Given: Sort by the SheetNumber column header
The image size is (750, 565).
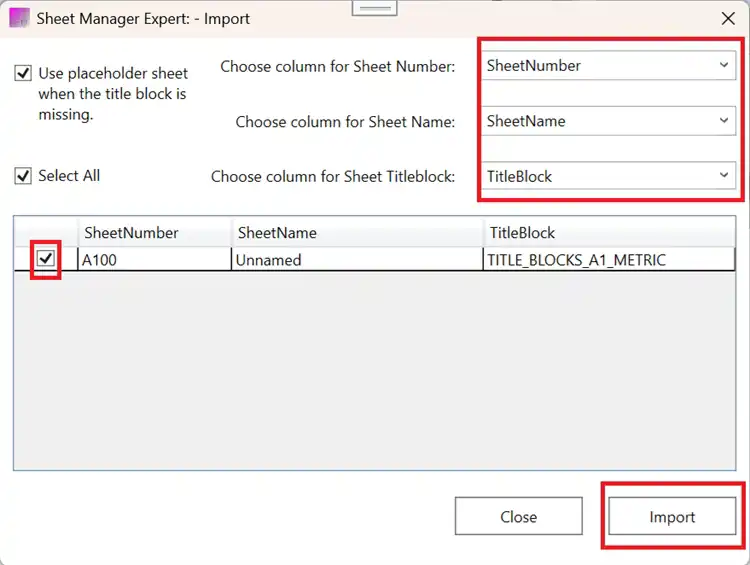Looking at the screenshot, I should pos(154,233).
